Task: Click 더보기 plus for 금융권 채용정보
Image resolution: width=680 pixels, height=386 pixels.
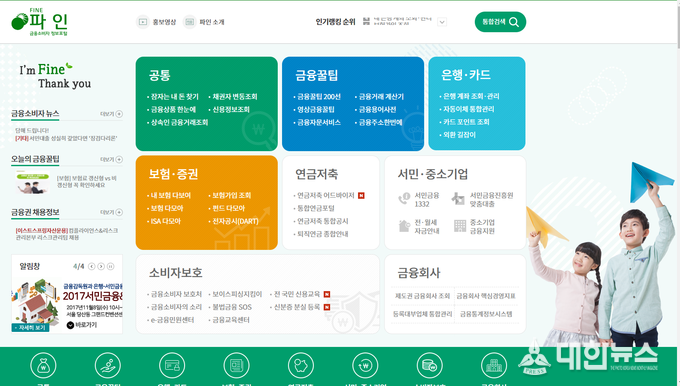Action: 118,213
